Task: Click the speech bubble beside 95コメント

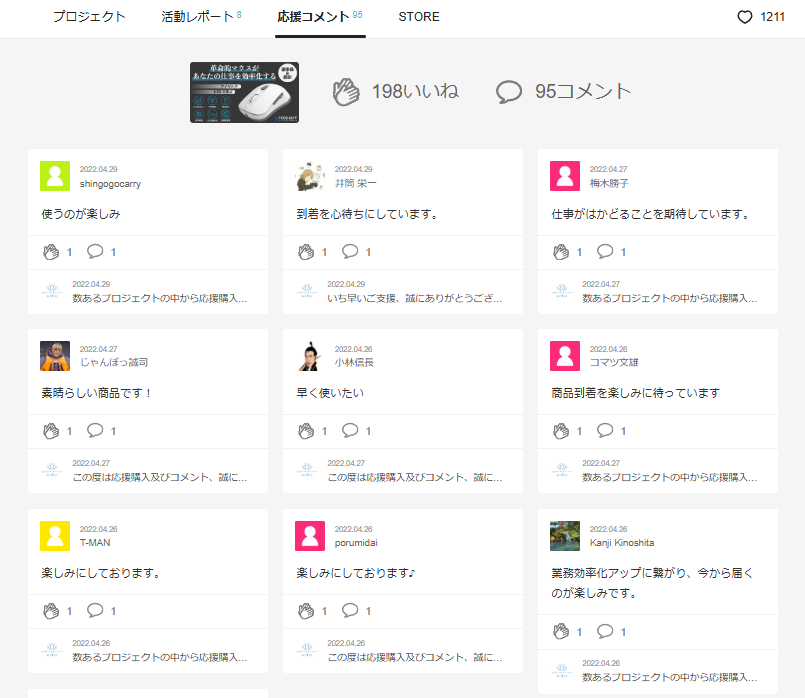Action: (509, 92)
